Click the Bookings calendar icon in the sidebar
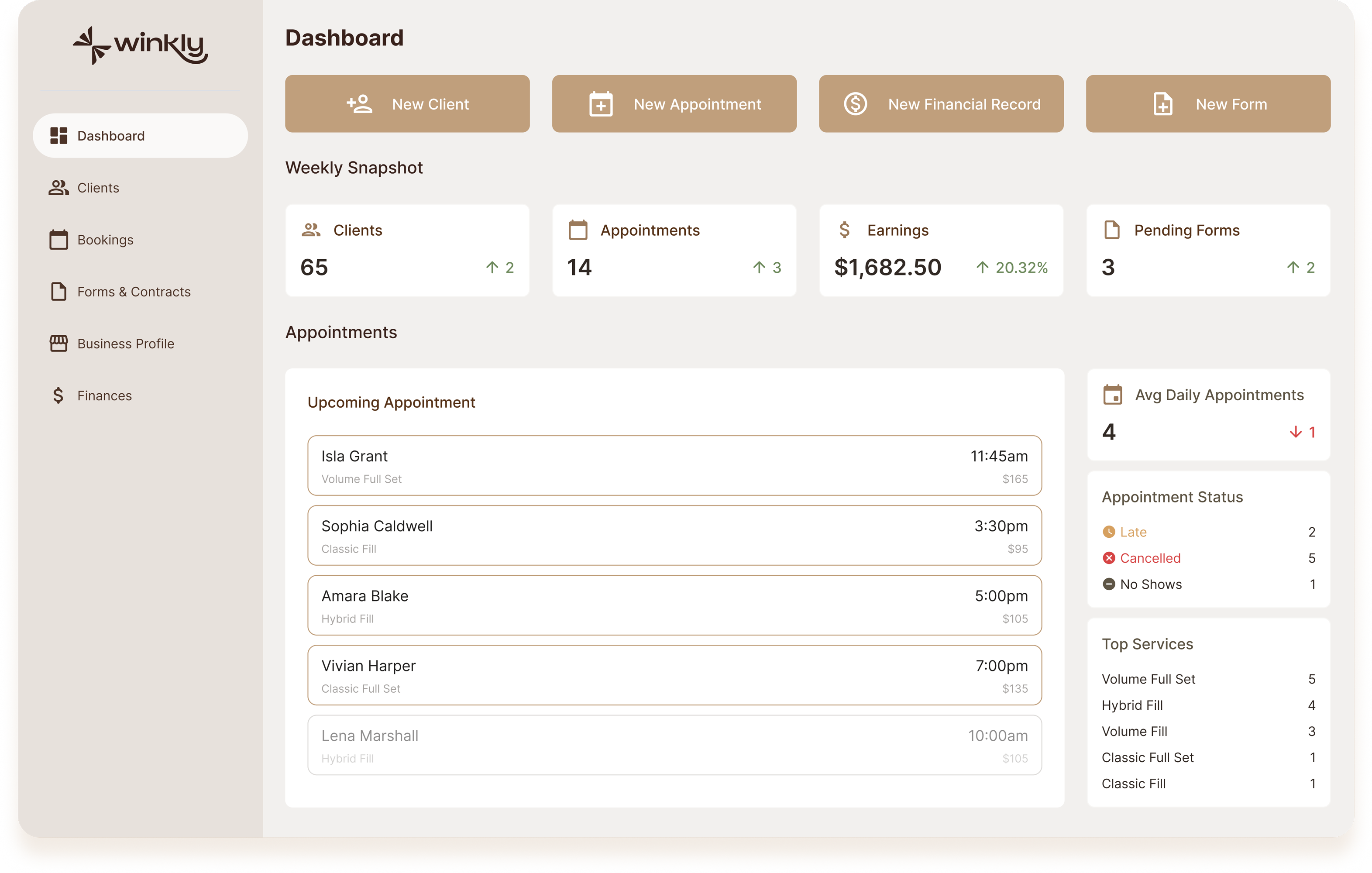The width and height of the screenshot is (1372, 873). pyautogui.click(x=58, y=239)
